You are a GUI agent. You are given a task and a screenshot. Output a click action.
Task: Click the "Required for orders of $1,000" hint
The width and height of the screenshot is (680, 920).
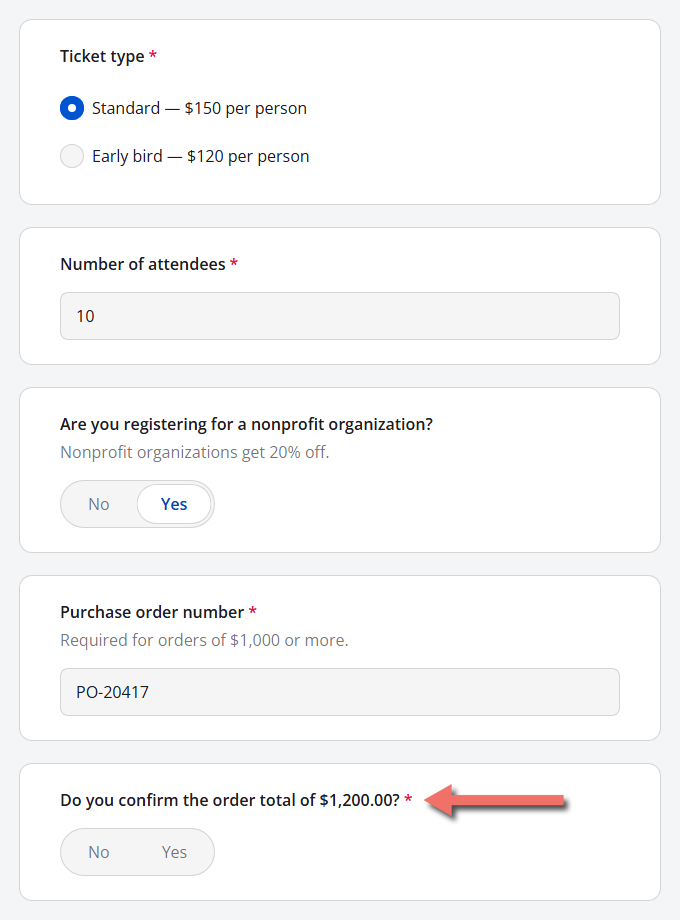pos(204,640)
